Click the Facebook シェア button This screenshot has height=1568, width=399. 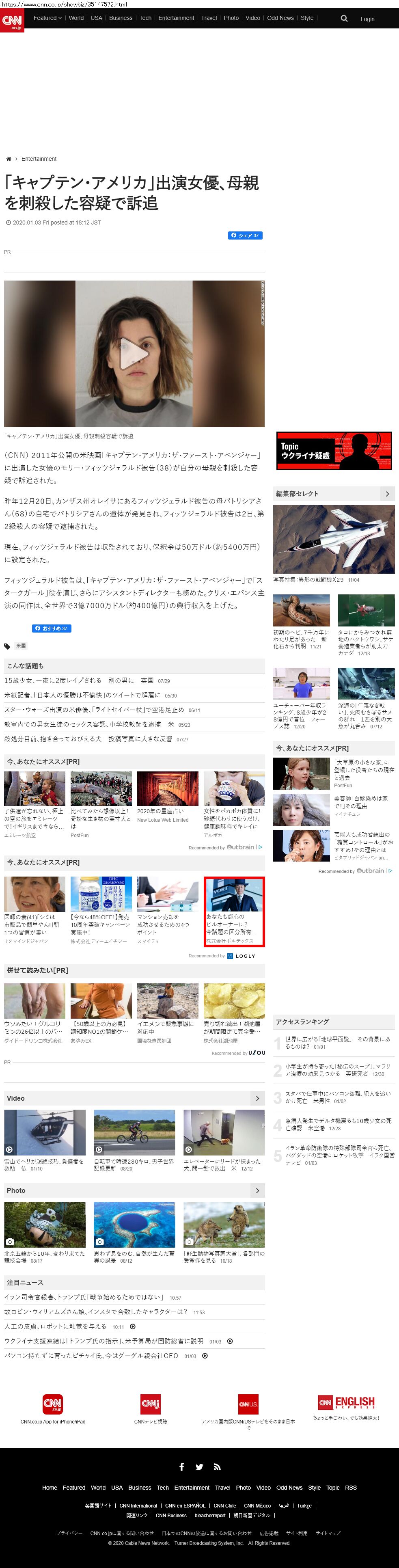pos(245,235)
